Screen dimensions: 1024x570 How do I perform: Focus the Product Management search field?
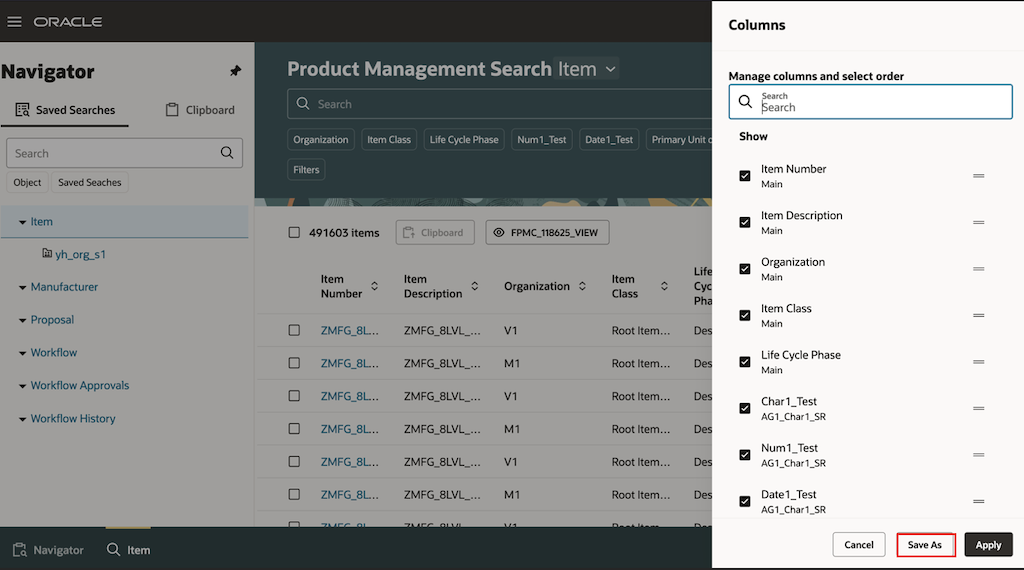click(x=500, y=104)
